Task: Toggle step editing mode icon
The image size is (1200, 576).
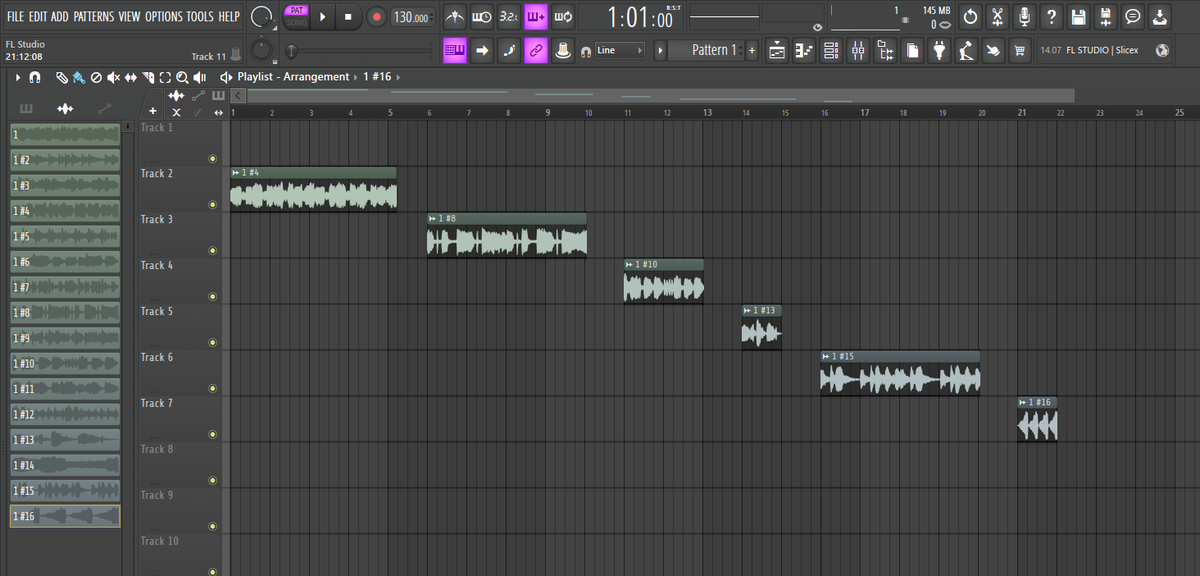Action: [509, 50]
